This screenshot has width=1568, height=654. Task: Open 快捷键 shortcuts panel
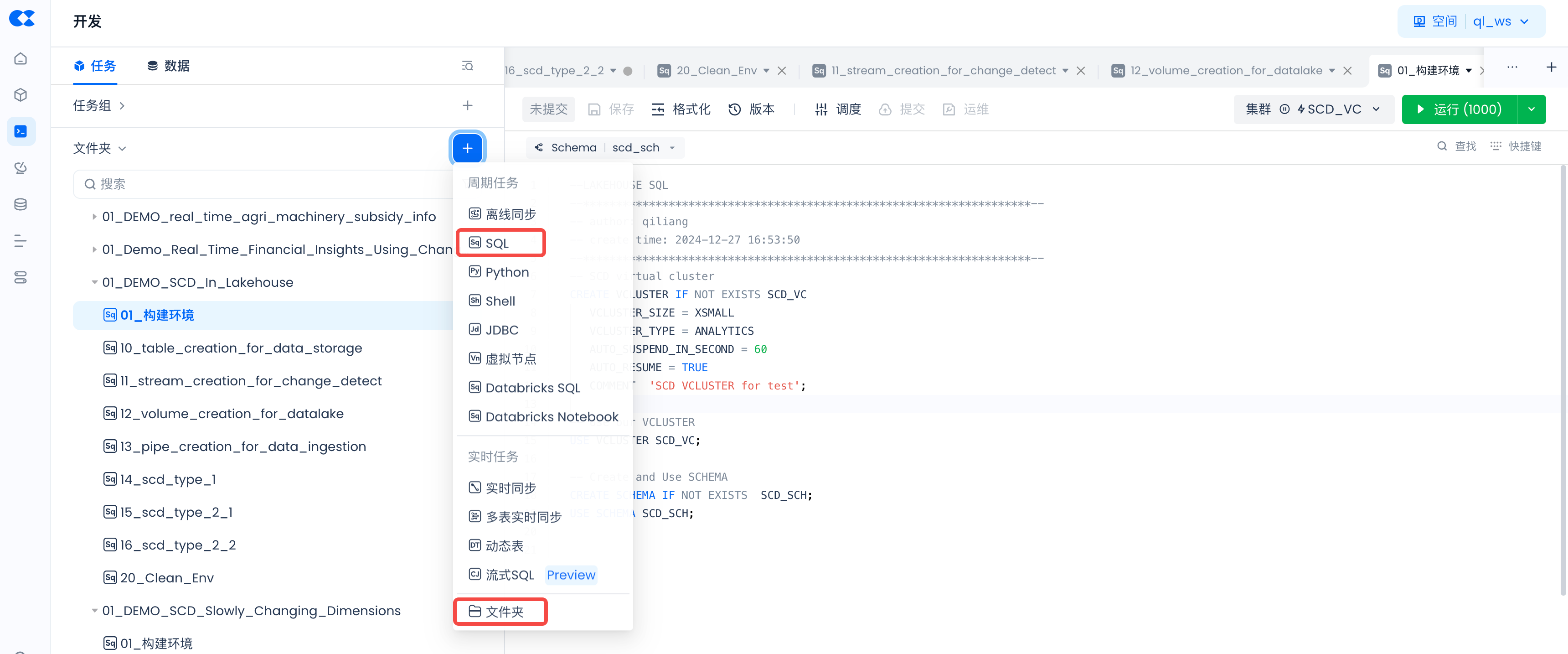pyautogui.click(x=1516, y=146)
